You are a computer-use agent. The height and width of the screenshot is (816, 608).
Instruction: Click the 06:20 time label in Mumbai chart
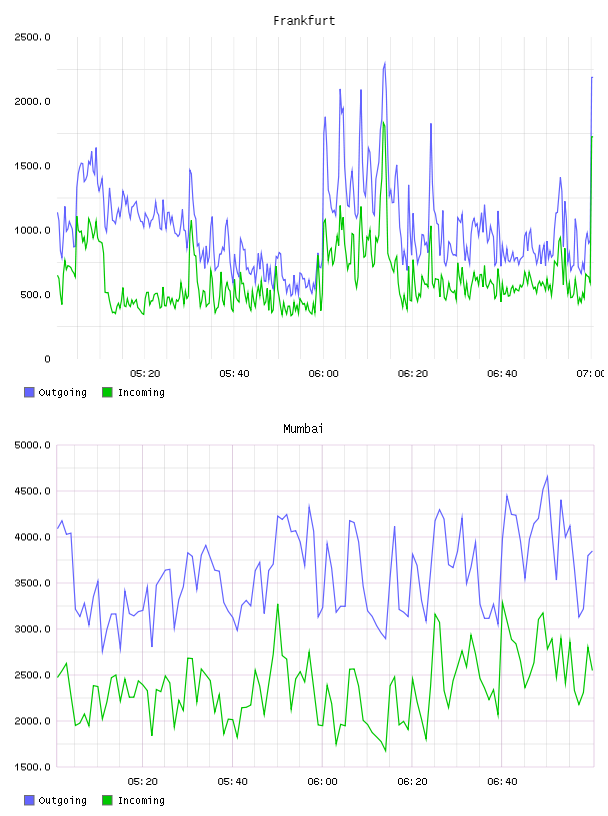click(x=412, y=782)
